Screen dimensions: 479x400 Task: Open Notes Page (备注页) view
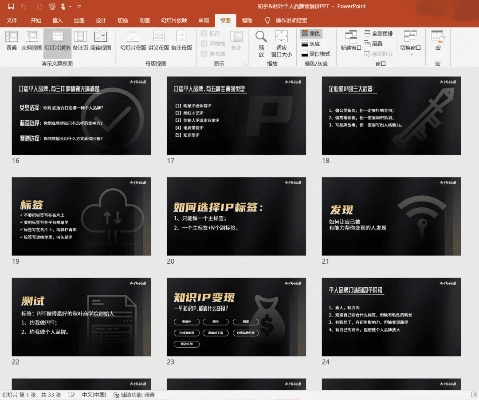point(80,40)
